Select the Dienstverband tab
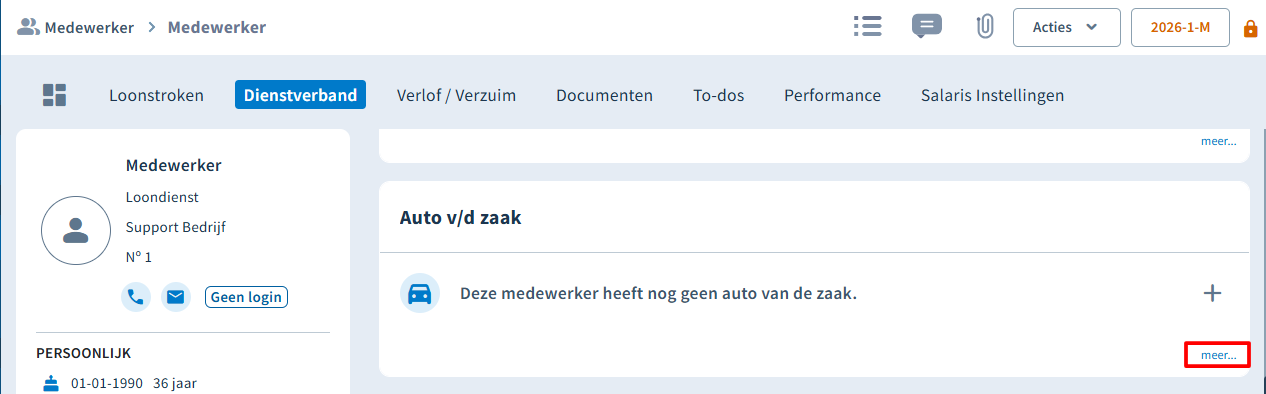1266x394 pixels. point(300,95)
